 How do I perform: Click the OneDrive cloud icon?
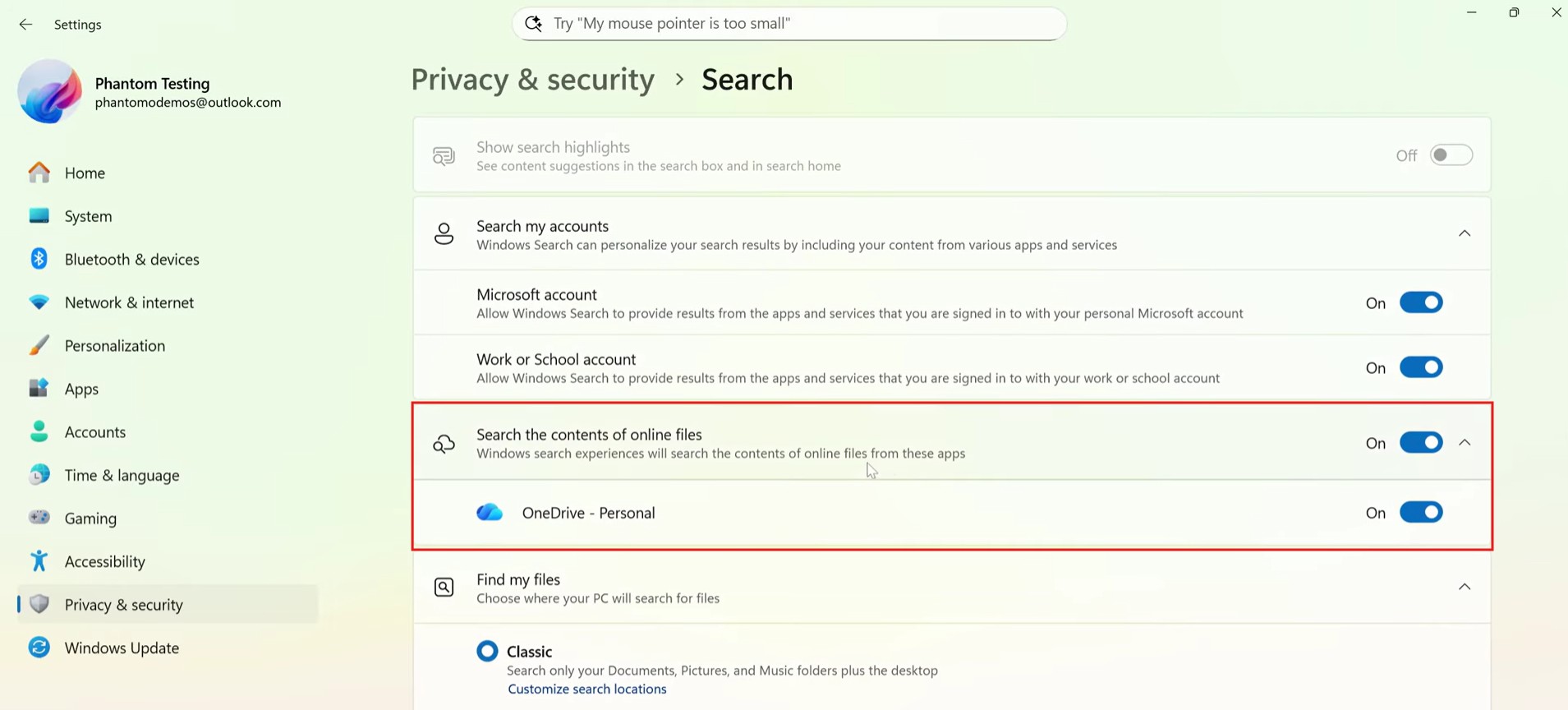tap(490, 511)
